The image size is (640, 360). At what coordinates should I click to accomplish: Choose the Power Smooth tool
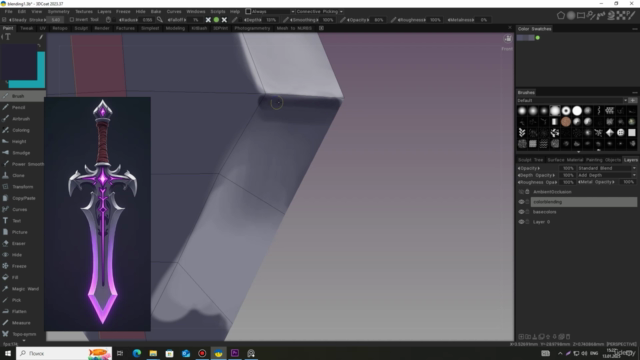coord(22,164)
